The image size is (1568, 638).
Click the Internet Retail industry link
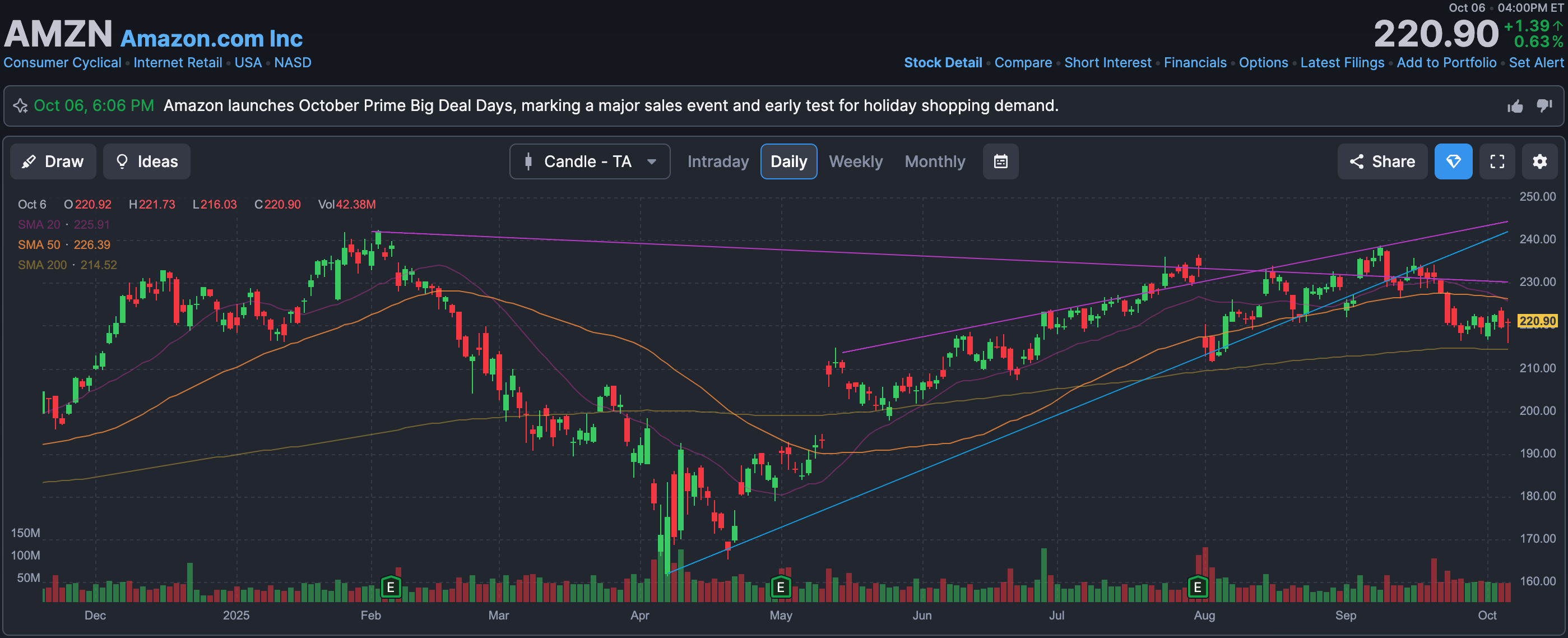[178, 63]
